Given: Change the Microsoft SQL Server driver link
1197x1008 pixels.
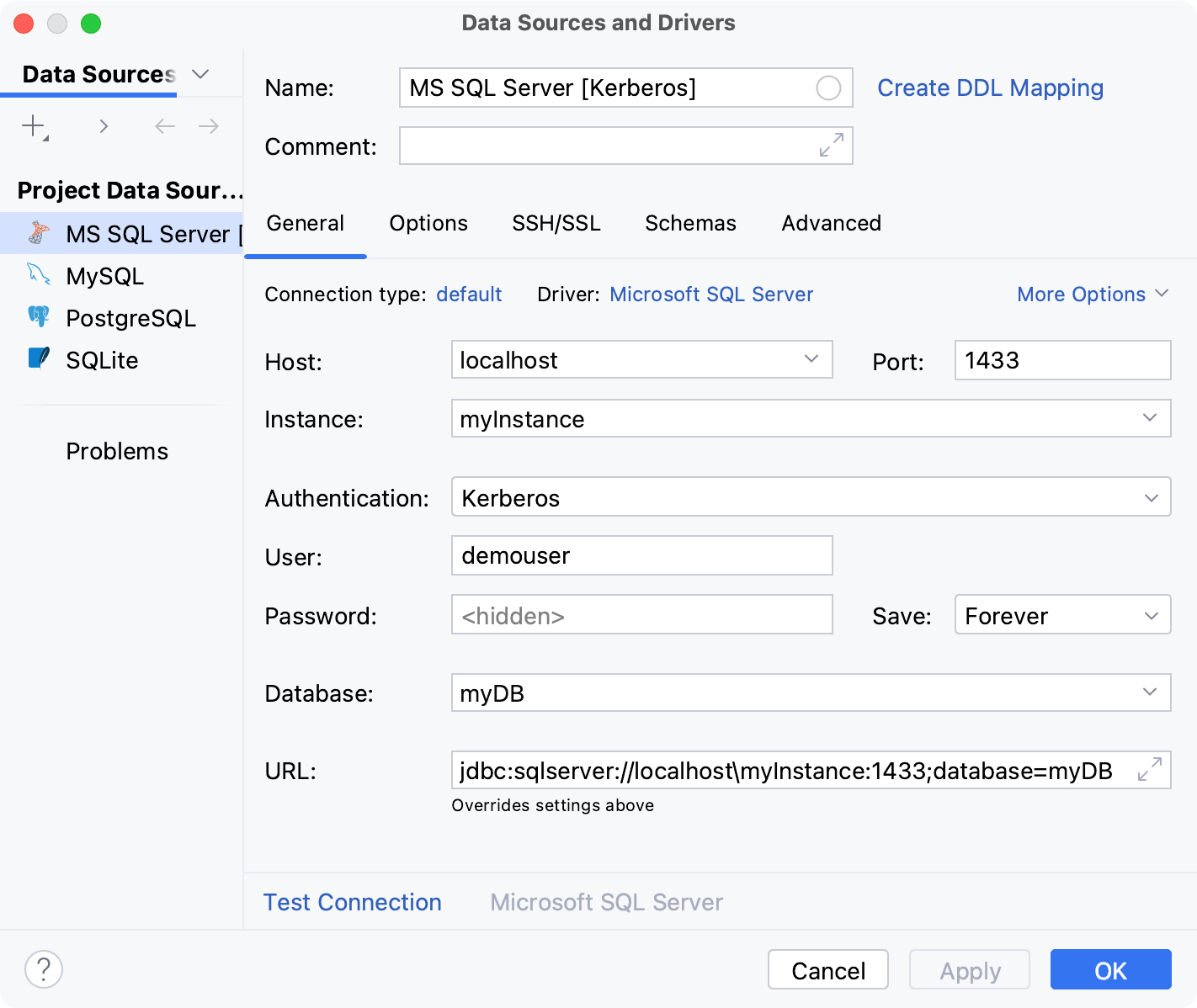Looking at the screenshot, I should [711, 294].
